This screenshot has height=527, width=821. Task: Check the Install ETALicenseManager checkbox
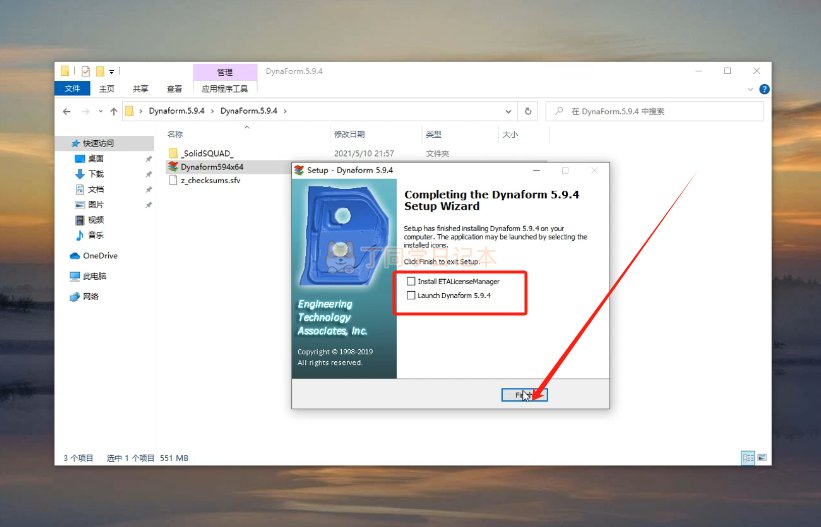(411, 281)
